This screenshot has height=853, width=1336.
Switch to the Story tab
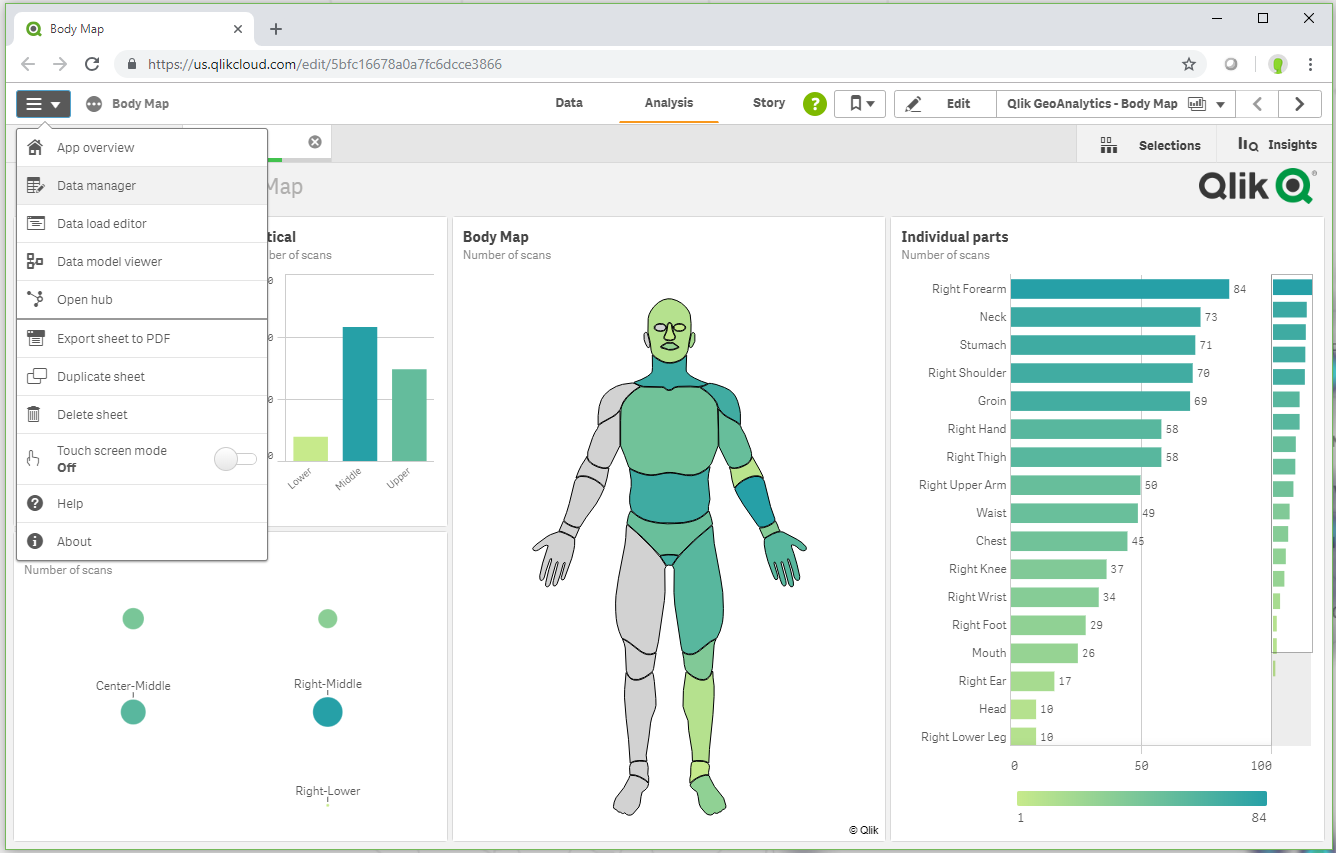point(768,102)
